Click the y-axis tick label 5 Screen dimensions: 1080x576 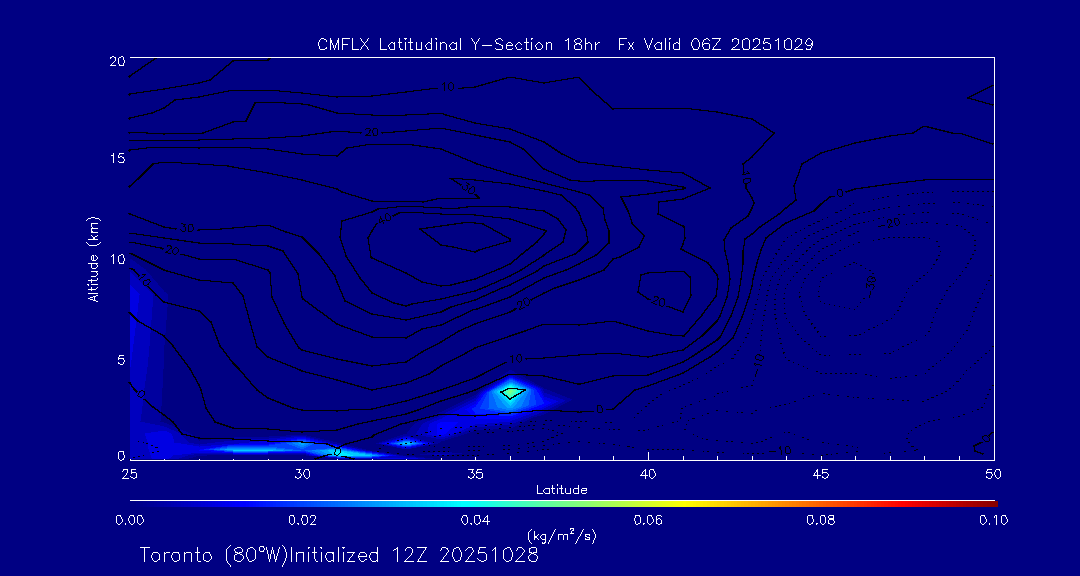pyautogui.click(x=121, y=360)
